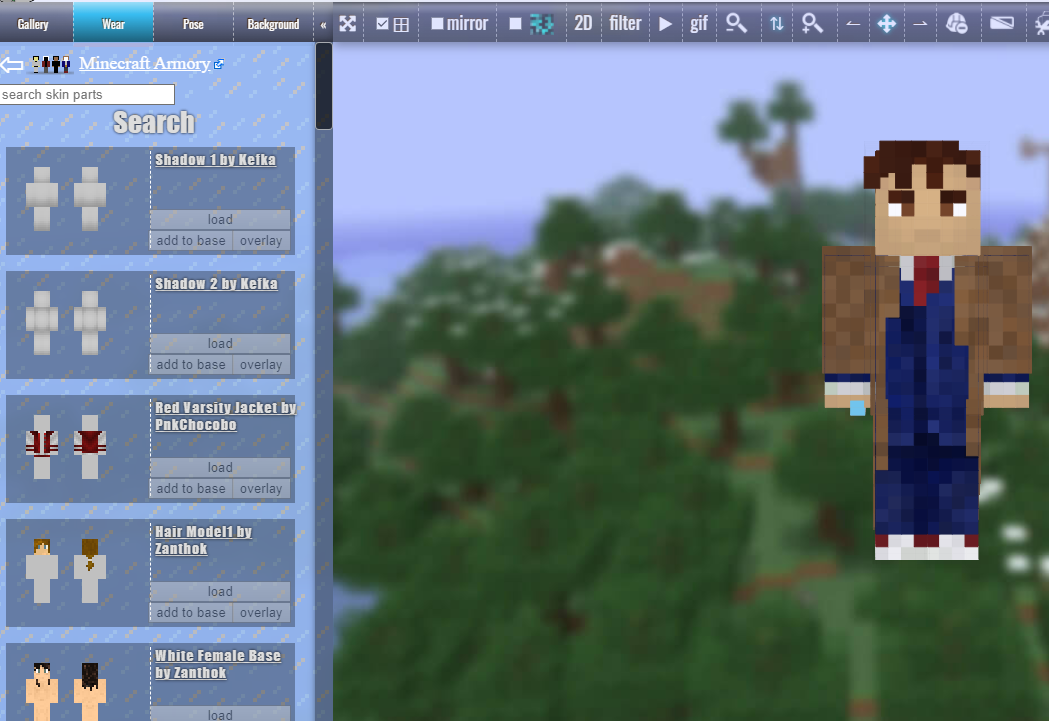Click Hair Model1 skin thumbnail
The image size is (1049, 721).
tap(66, 571)
